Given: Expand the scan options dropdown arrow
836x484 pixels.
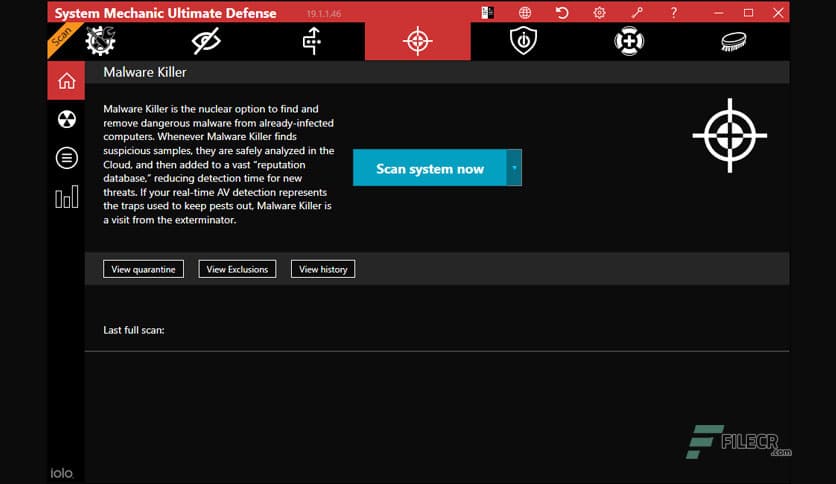Looking at the screenshot, I should coord(514,168).
